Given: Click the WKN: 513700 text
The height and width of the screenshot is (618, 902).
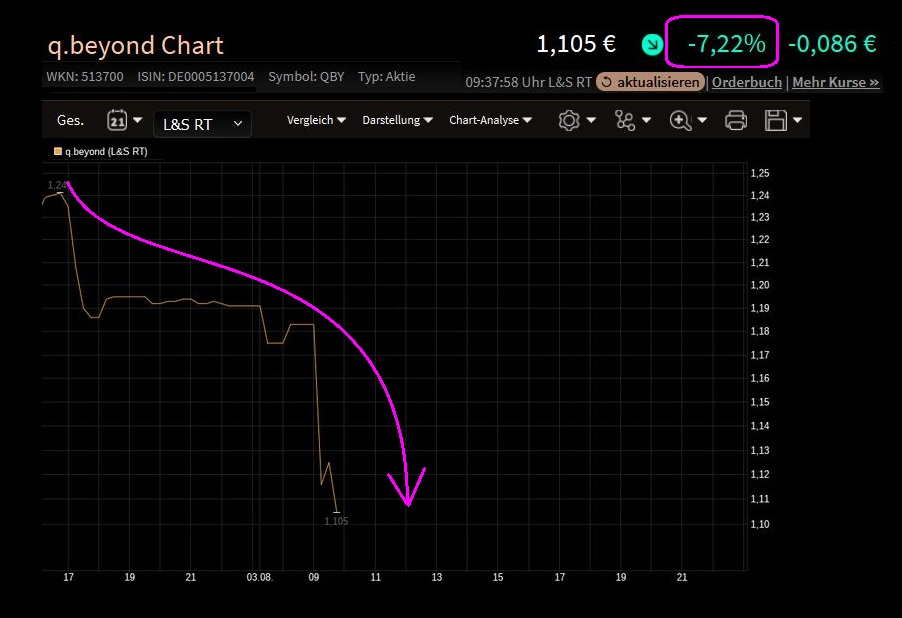Looking at the screenshot, I should [x=85, y=77].
